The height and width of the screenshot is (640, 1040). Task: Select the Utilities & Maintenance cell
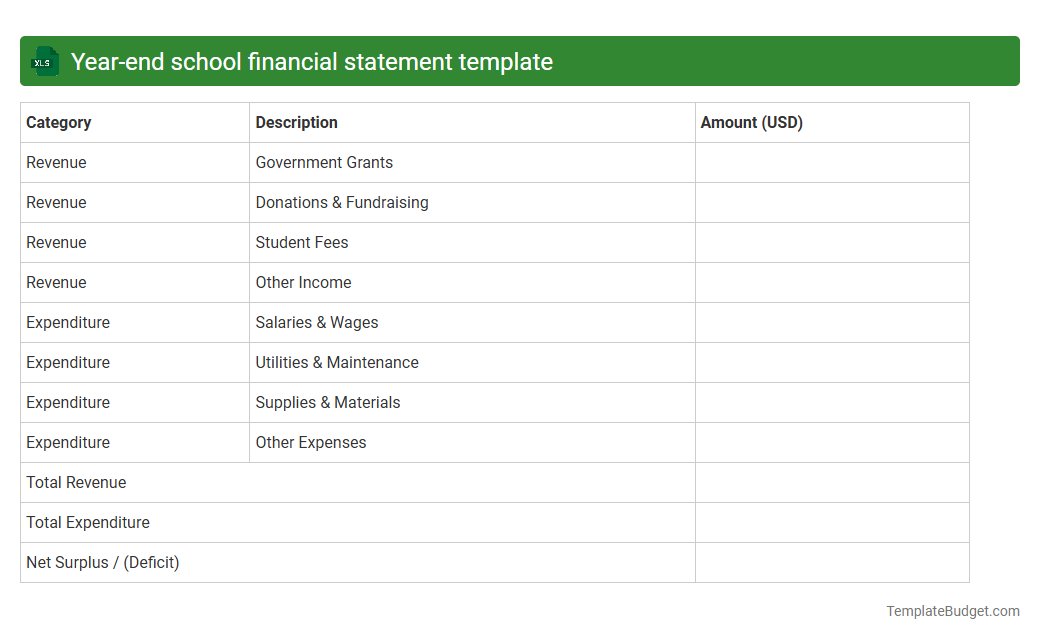click(336, 362)
